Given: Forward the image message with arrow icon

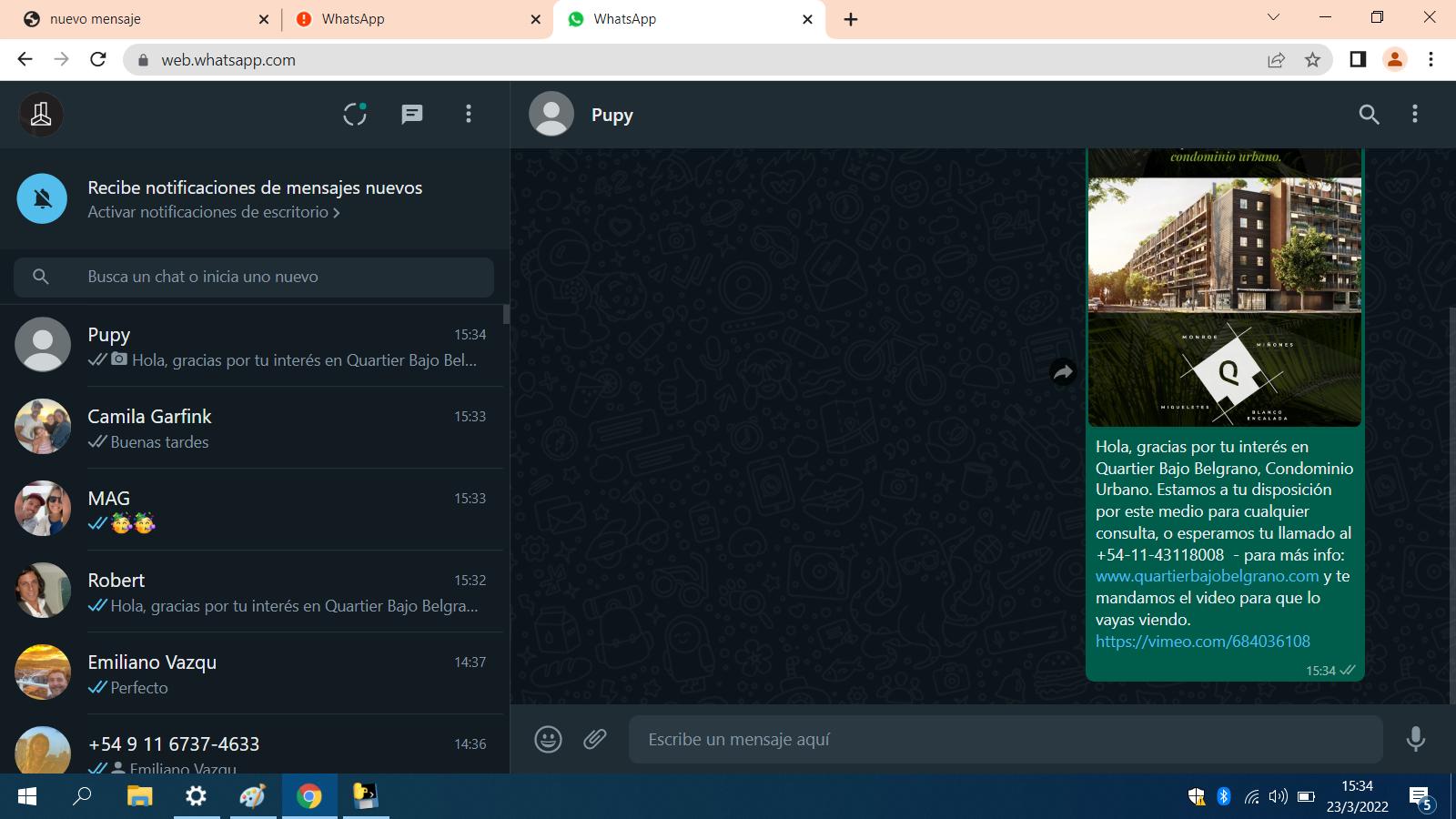Looking at the screenshot, I should [x=1062, y=371].
